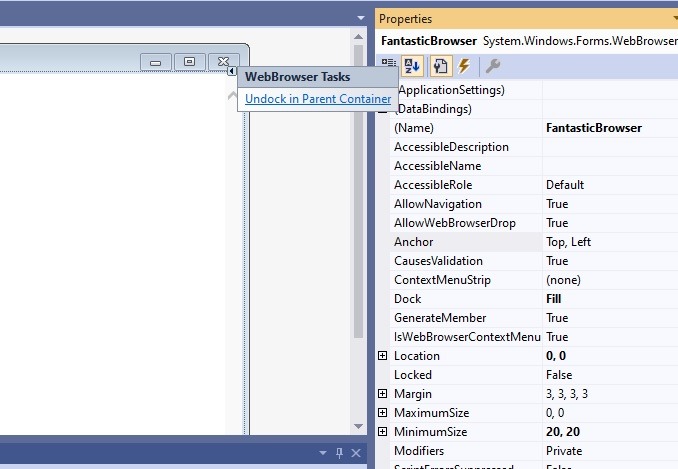Click the form's minimize button in designer
This screenshot has height=469, width=678.
[x=156, y=62]
